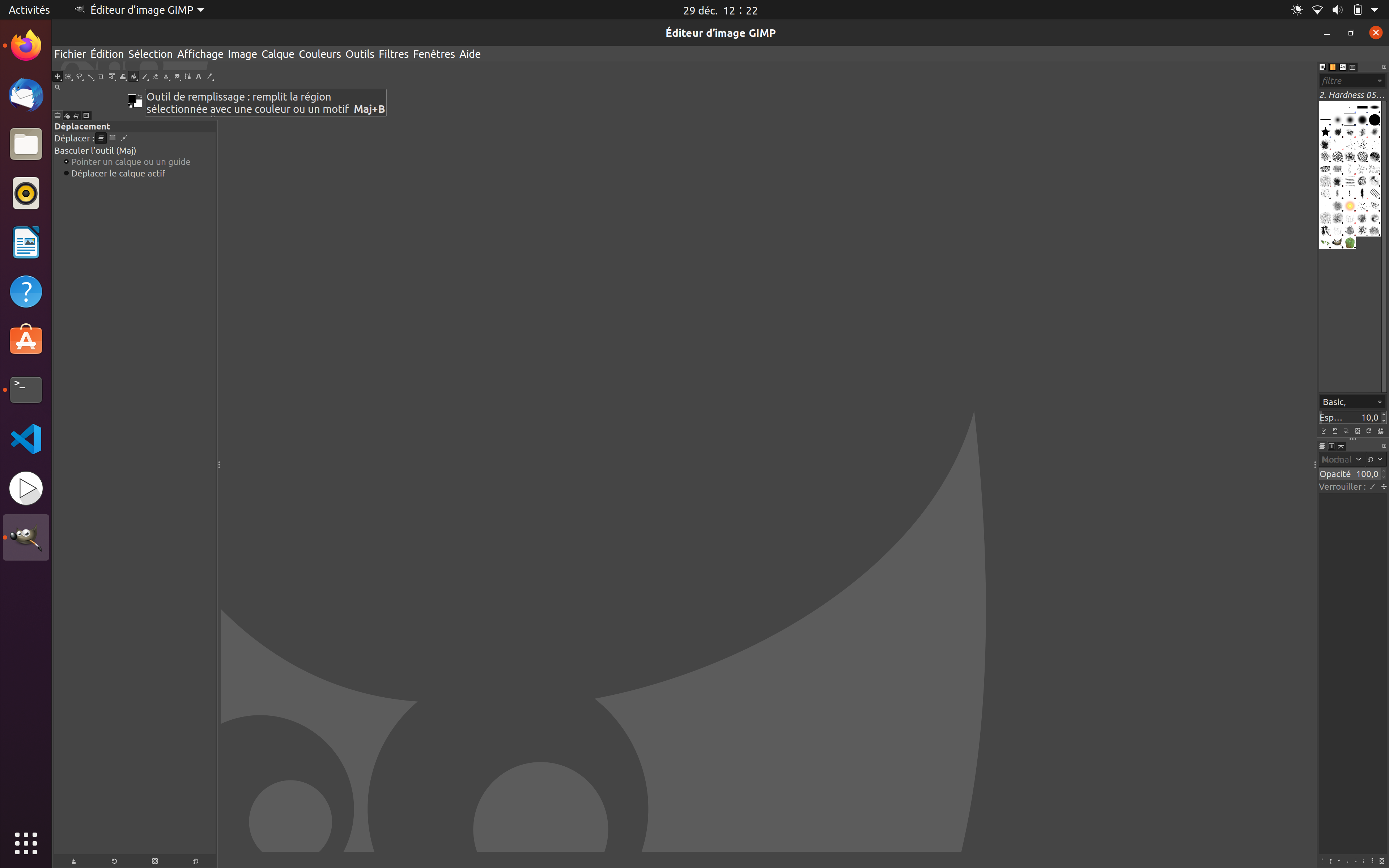The width and height of the screenshot is (1389, 868).
Task: Open the Calque menu
Action: [x=278, y=54]
